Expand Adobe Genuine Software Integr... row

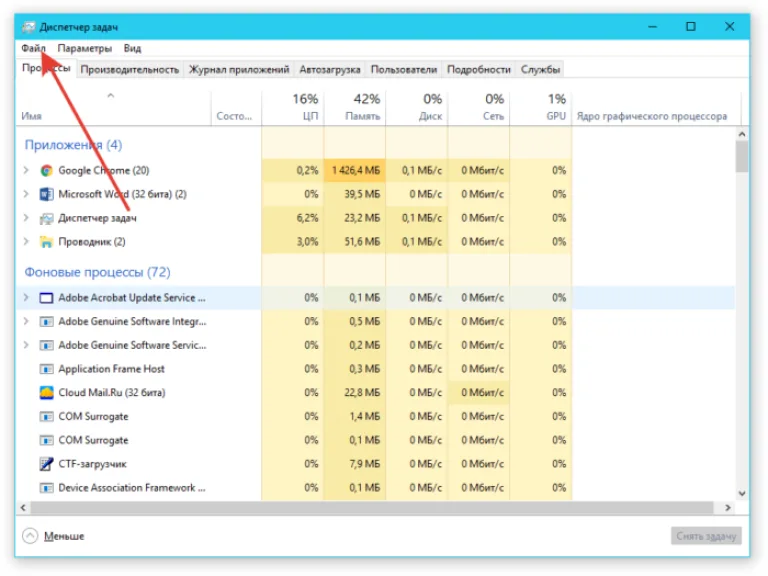(26, 322)
